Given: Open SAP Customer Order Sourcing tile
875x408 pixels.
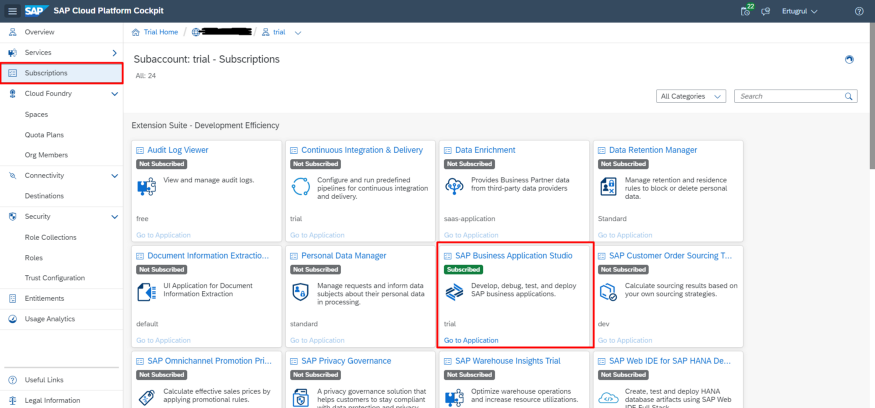Looking at the screenshot, I should coord(671,256).
